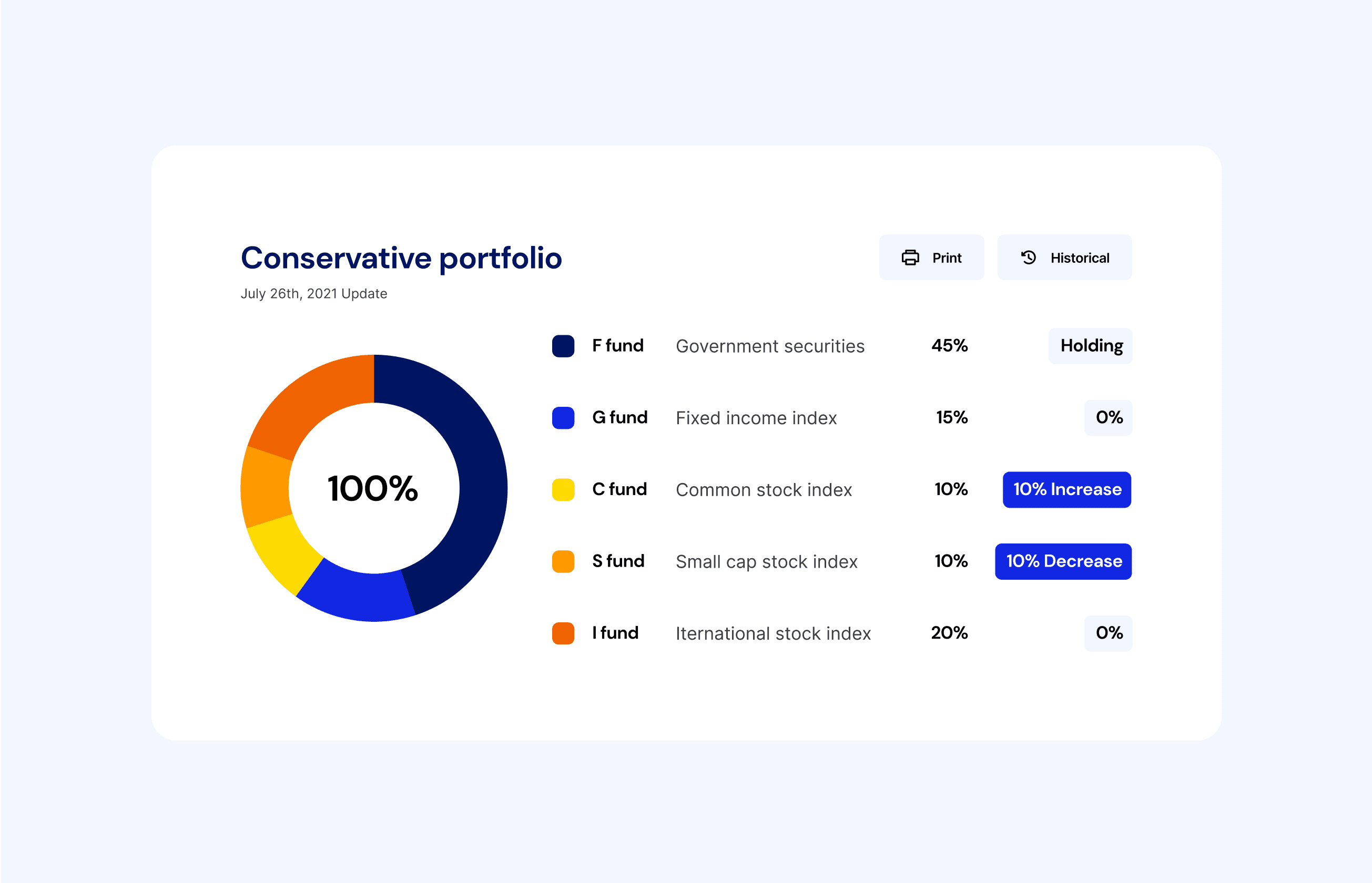
Task: Click the Government securities label
Action: click(770, 346)
